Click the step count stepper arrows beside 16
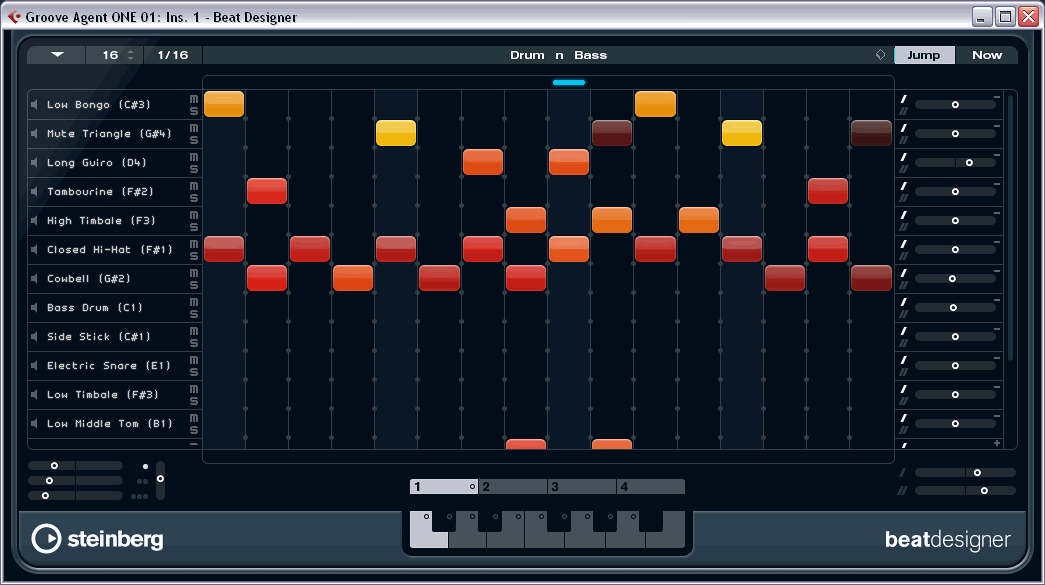 point(131,55)
